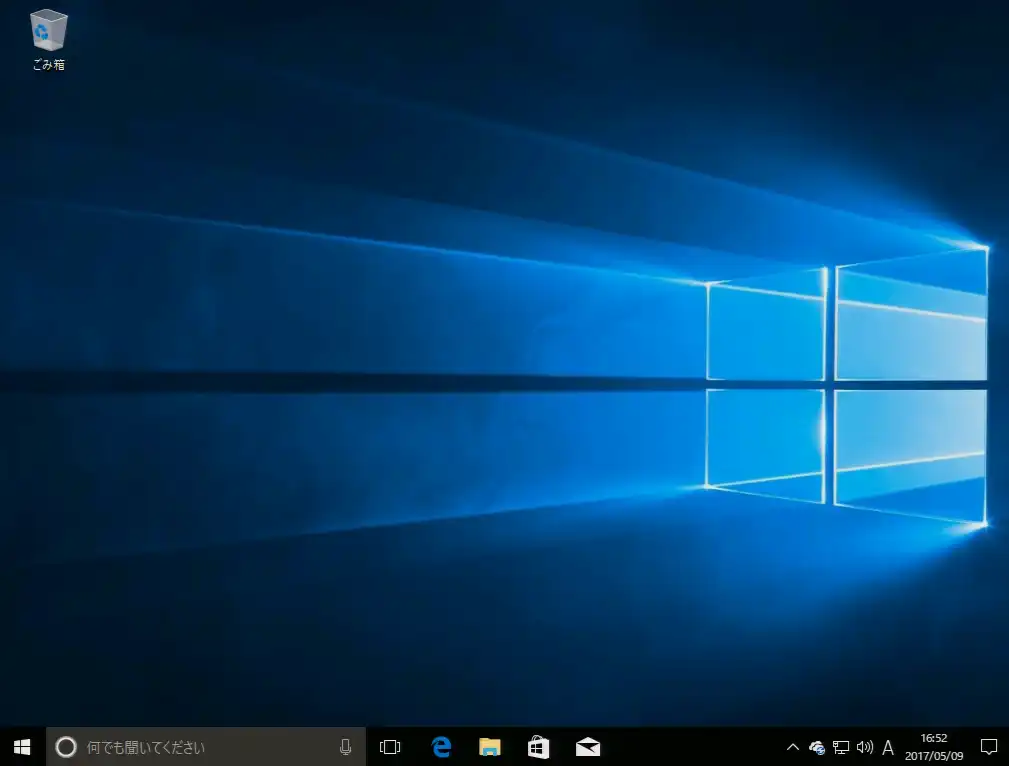Expand the hidden system tray icons
The height and width of the screenshot is (766, 1009).
click(x=793, y=747)
